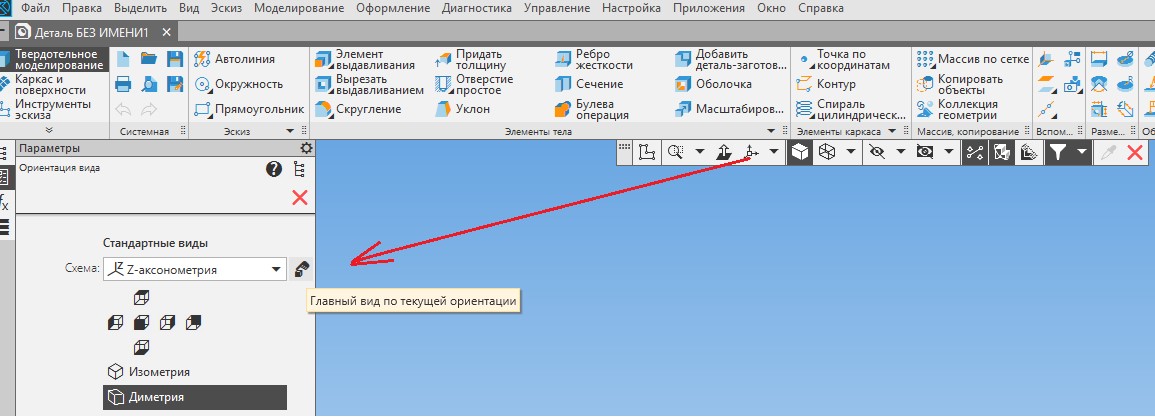Click the Булева операция tool

(592, 109)
